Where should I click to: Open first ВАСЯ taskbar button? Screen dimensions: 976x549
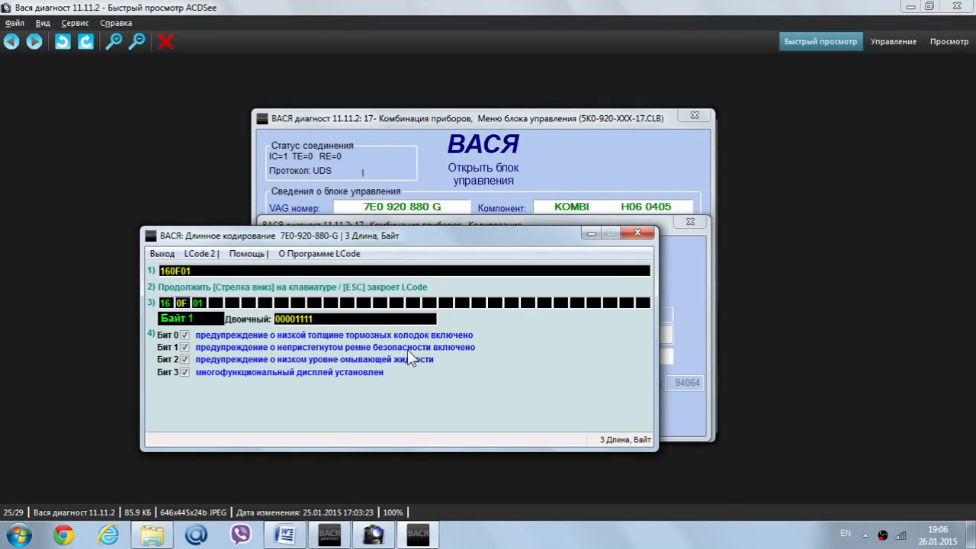point(329,535)
